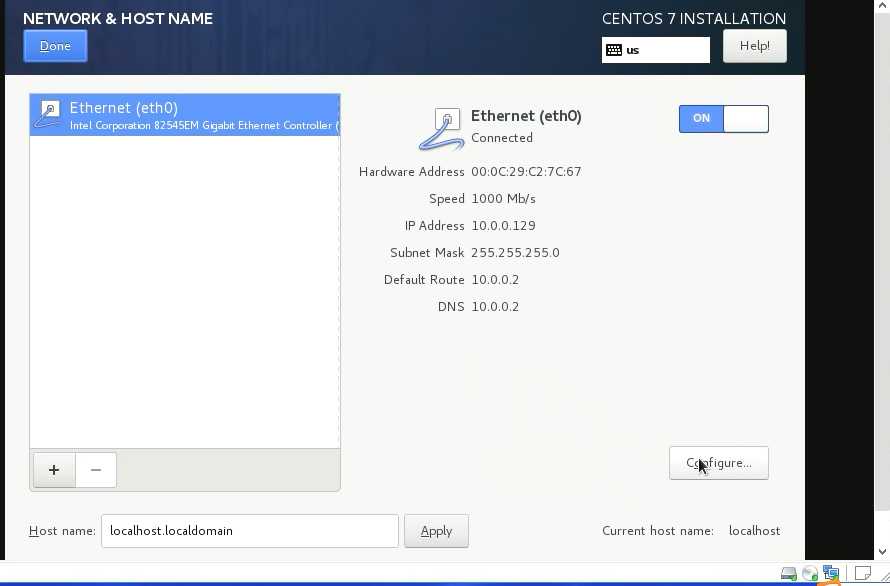Select Default Route value 10.0.0.2
Screen dimensions: 890x586
[495, 279]
